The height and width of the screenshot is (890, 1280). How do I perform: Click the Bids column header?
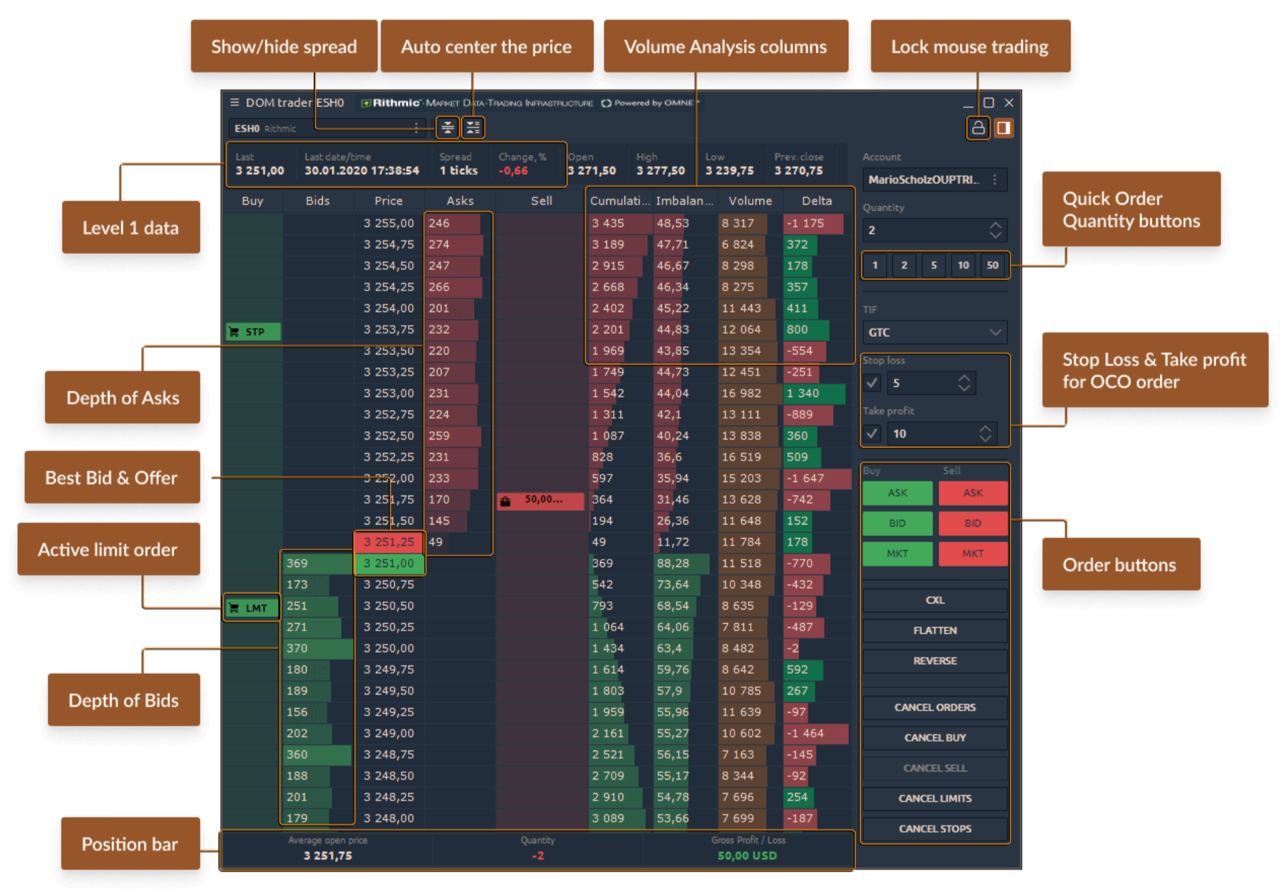click(318, 201)
